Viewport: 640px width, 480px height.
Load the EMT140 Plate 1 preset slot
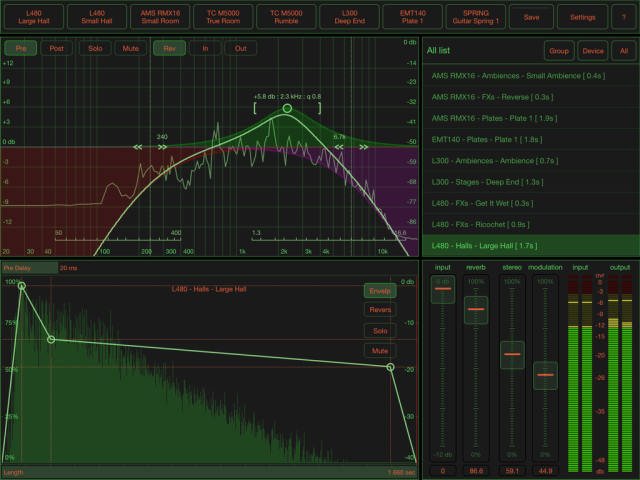coord(412,17)
